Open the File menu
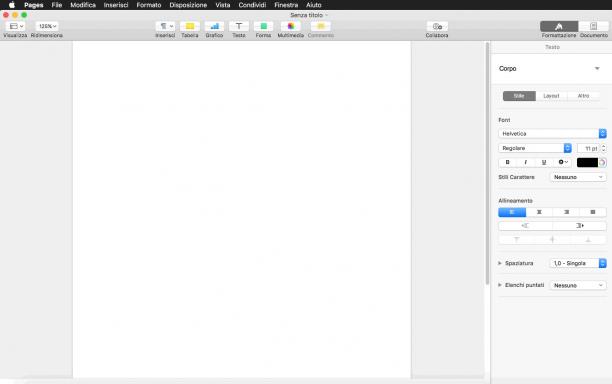Screen dimensions: 612x384 [57, 5]
